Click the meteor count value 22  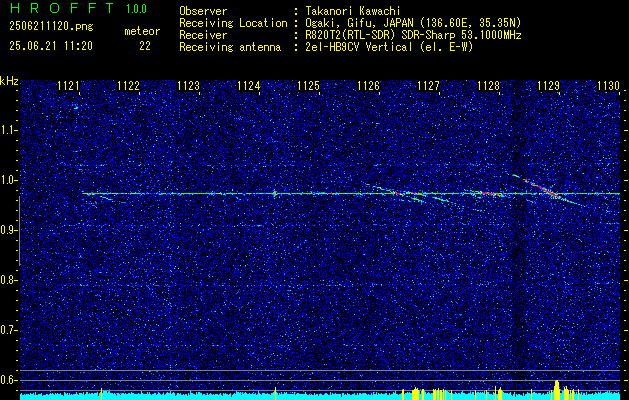pos(145,46)
